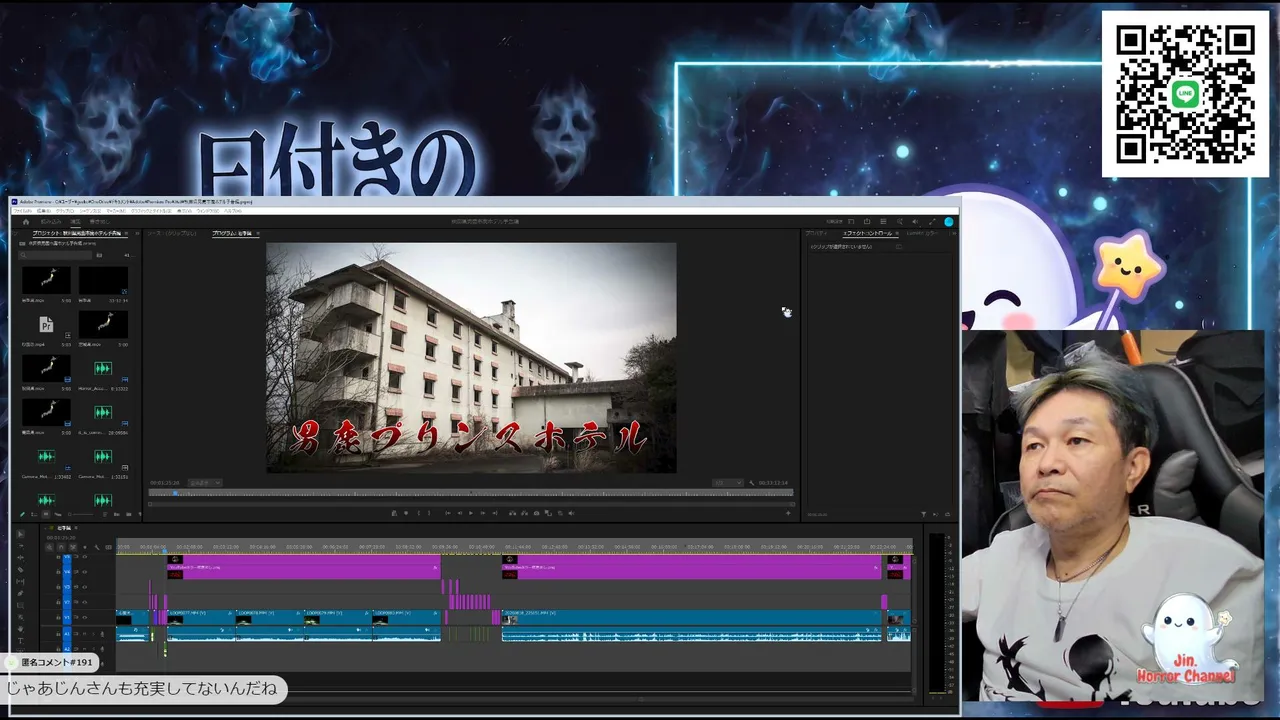Switch to the 読み込み (Import) workspace
The width and height of the screenshot is (1280, 720).
[x=51, y=221]
